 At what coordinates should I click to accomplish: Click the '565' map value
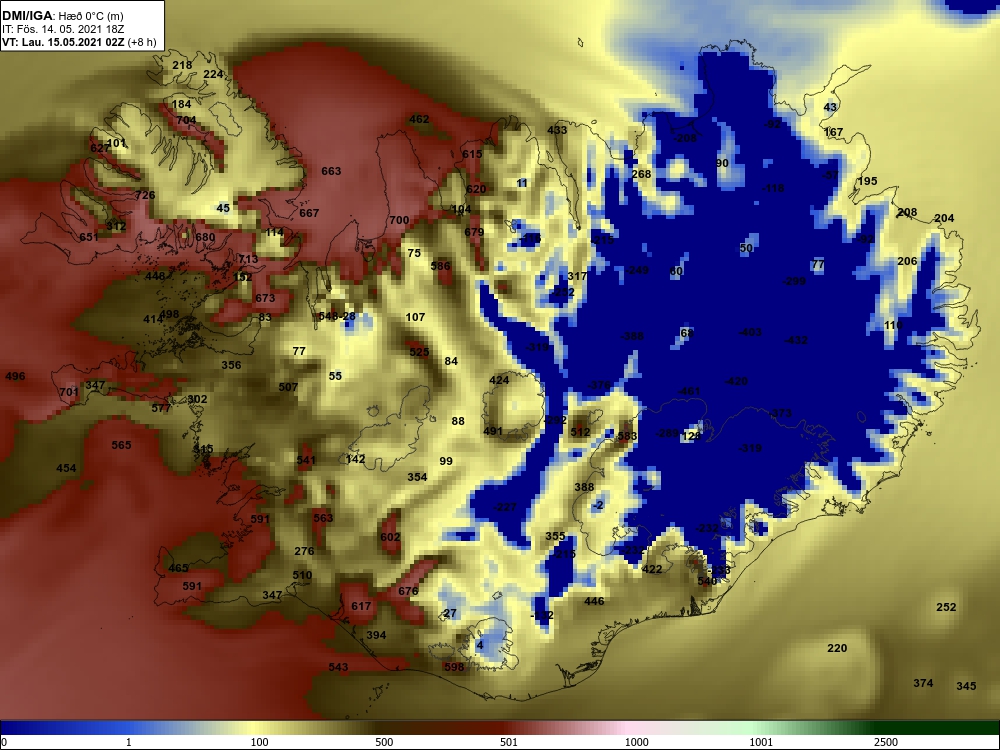121,445
